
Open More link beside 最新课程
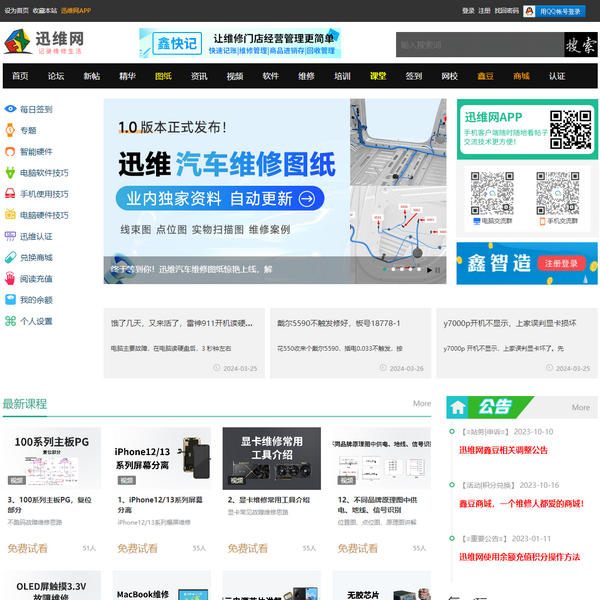click(x=422, y=404)
